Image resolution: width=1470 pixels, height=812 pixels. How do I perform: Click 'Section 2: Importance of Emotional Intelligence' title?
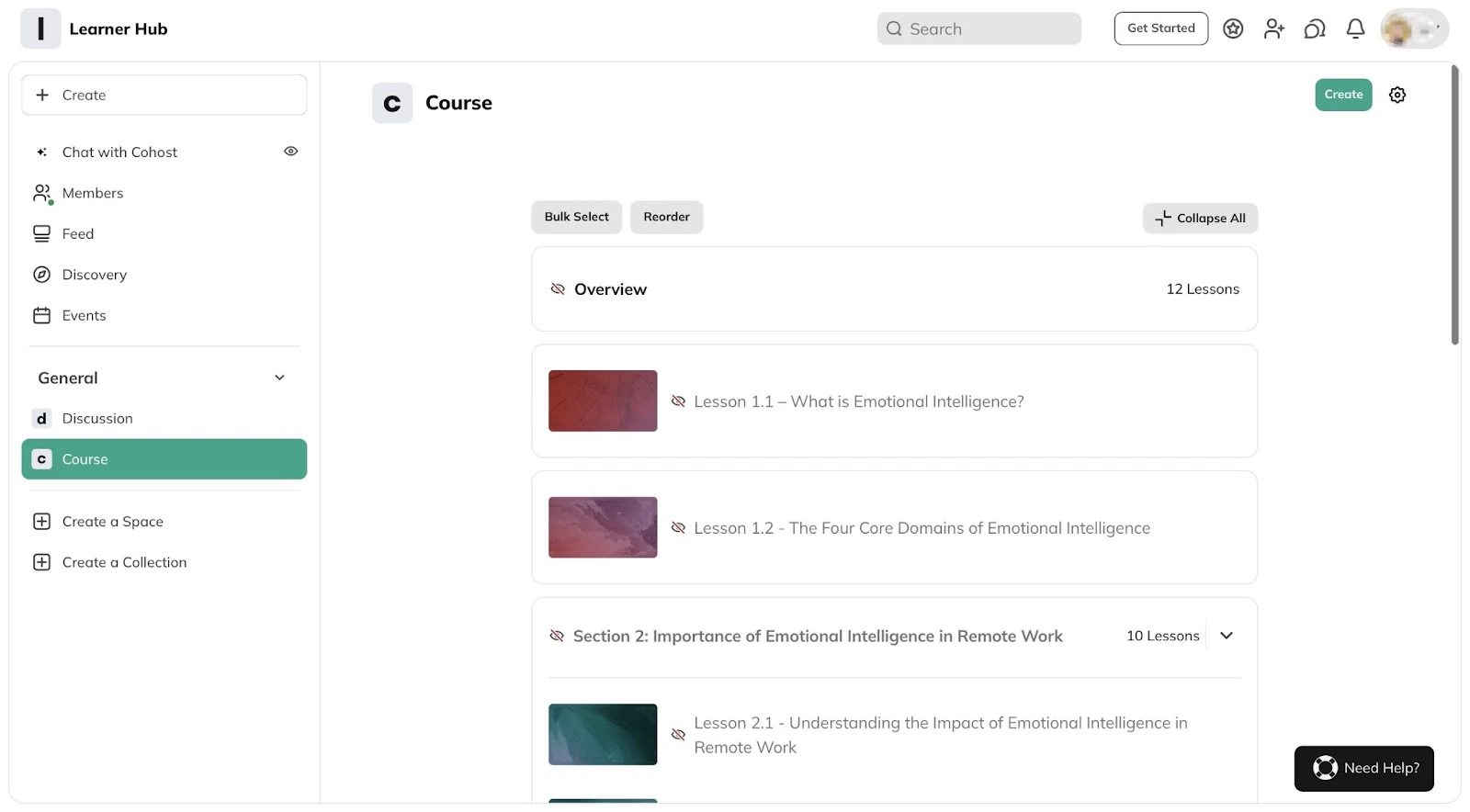click(818, 636)
